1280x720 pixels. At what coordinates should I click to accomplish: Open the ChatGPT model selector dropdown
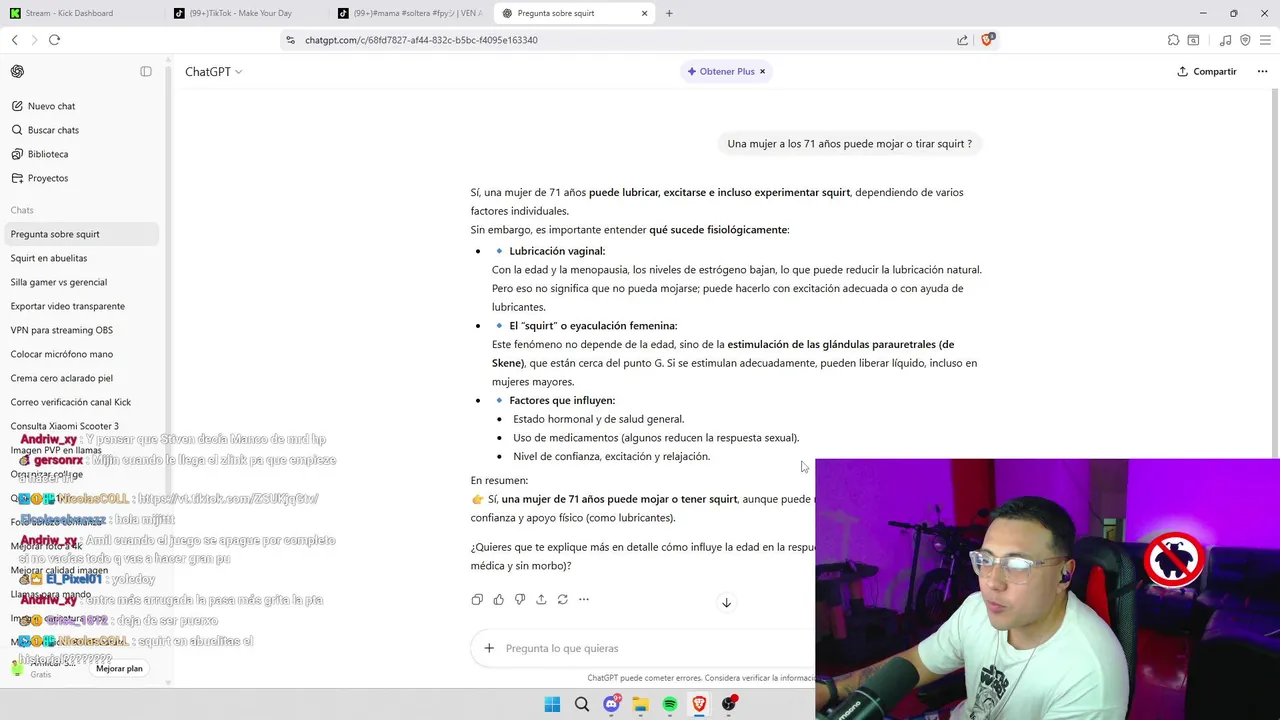(x=213, y=71)
